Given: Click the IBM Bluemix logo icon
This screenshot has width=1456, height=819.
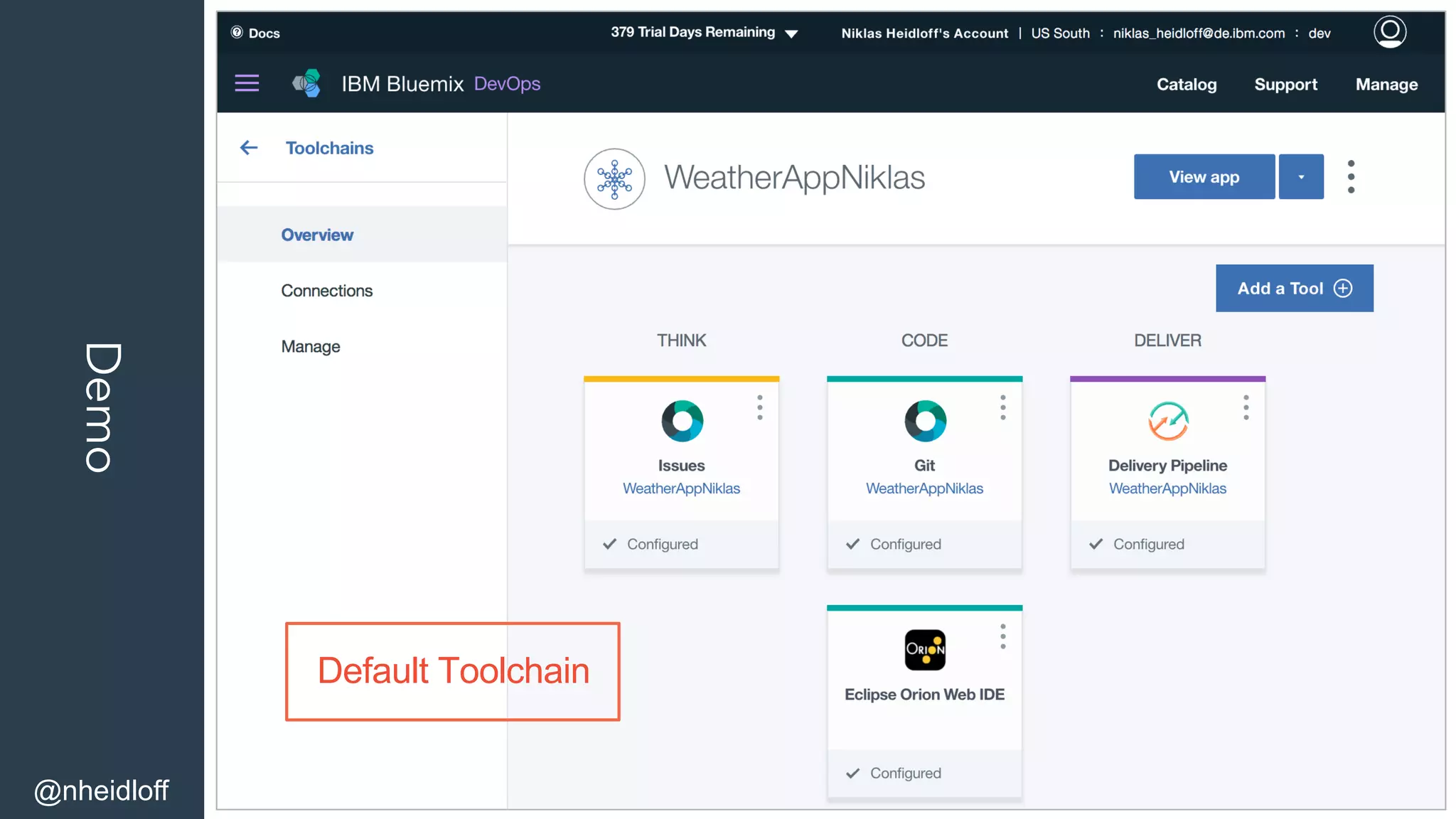Looking at the screenshot, I should [307, 83].
